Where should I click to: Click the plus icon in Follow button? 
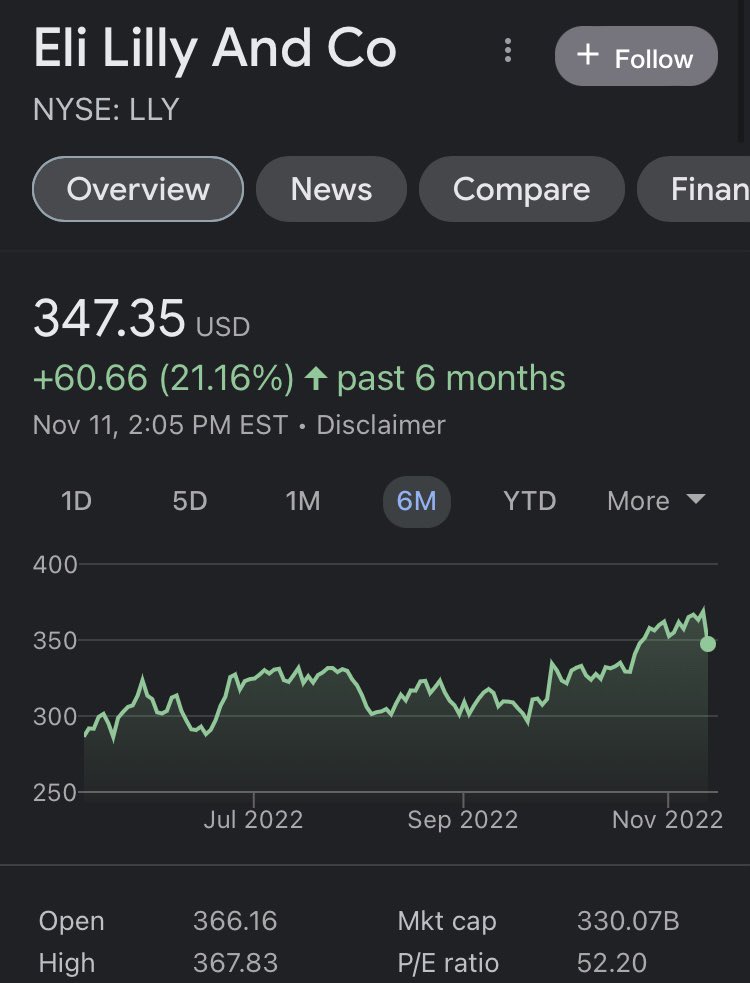point(588,55)
